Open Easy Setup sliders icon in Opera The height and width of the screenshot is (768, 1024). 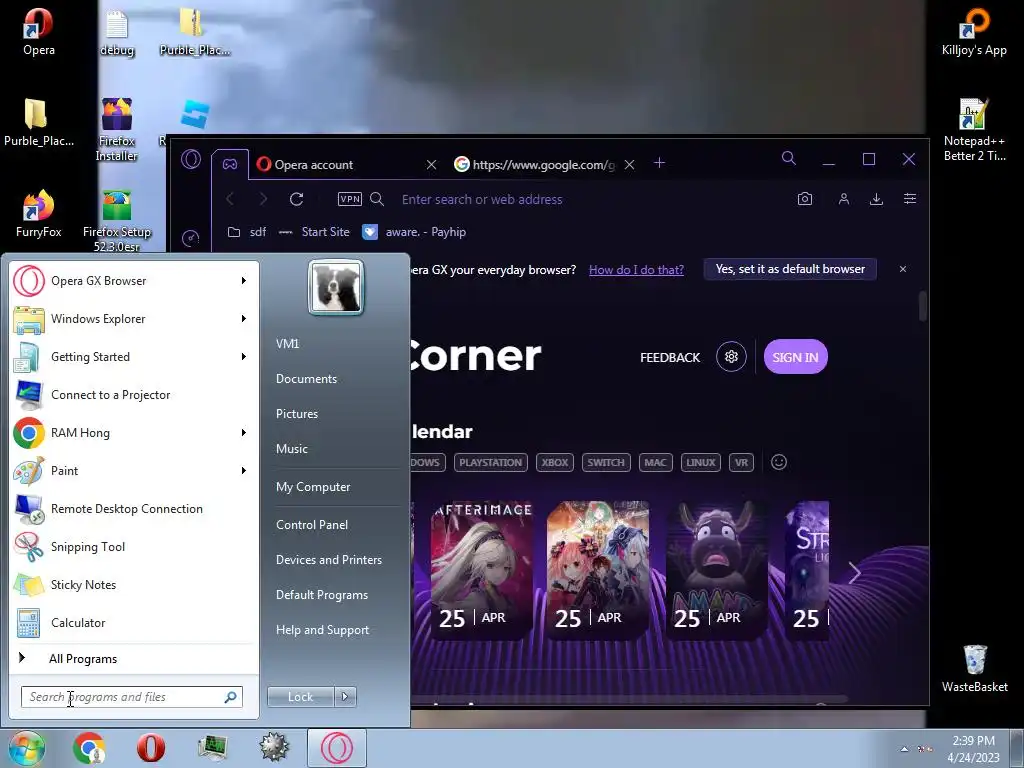point(910,199)
